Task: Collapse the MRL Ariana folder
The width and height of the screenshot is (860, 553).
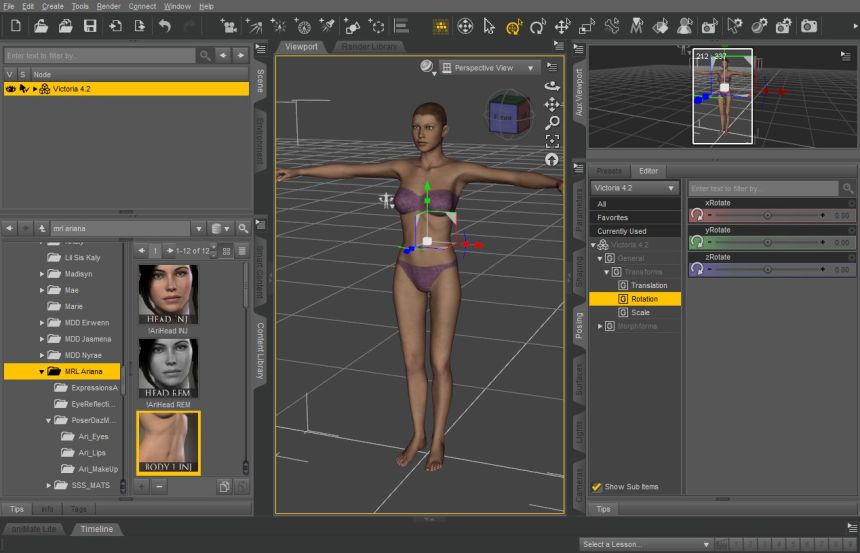Action: click(42, 371)
